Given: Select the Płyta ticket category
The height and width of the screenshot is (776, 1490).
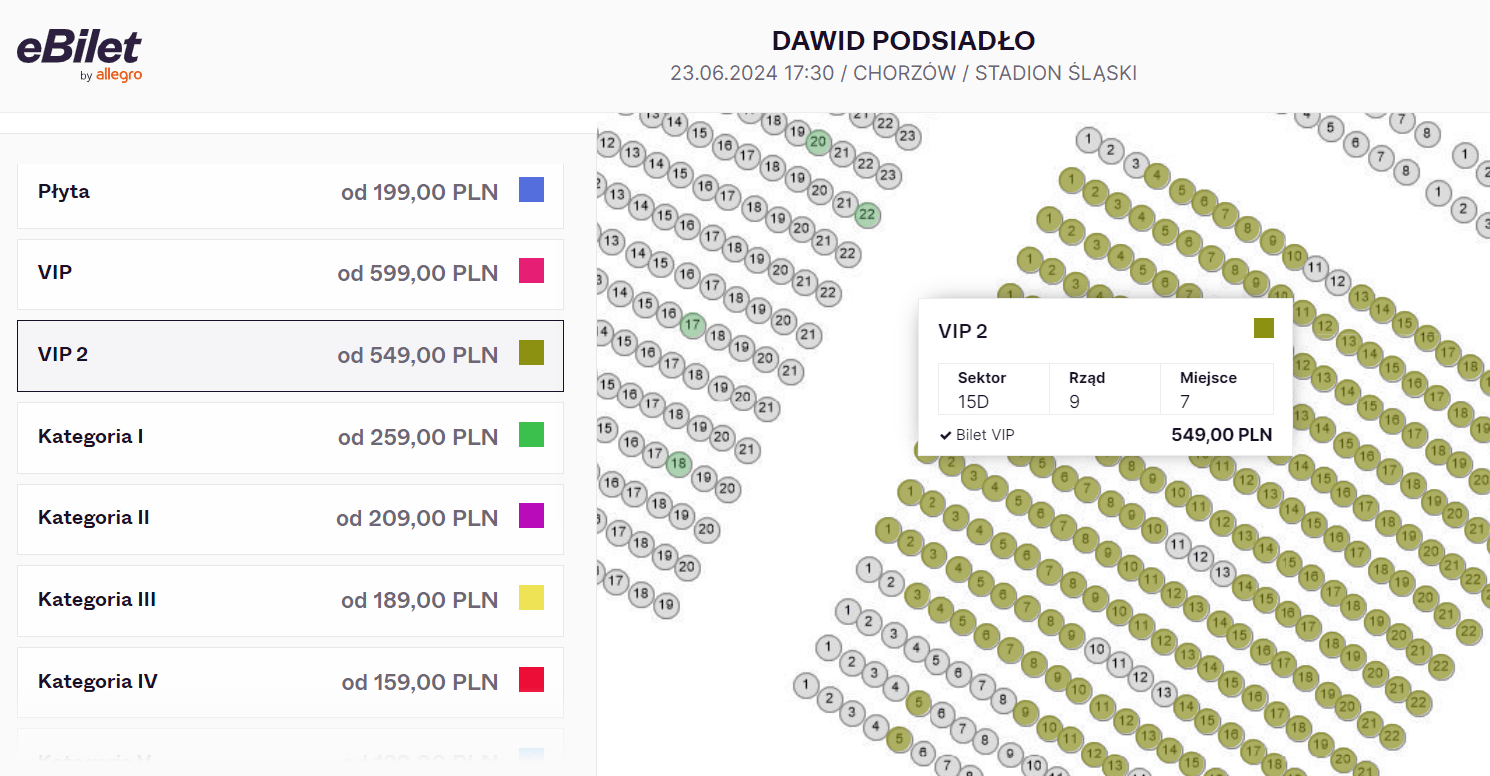Looking at the screenshot, I should (x=290, y=192).
